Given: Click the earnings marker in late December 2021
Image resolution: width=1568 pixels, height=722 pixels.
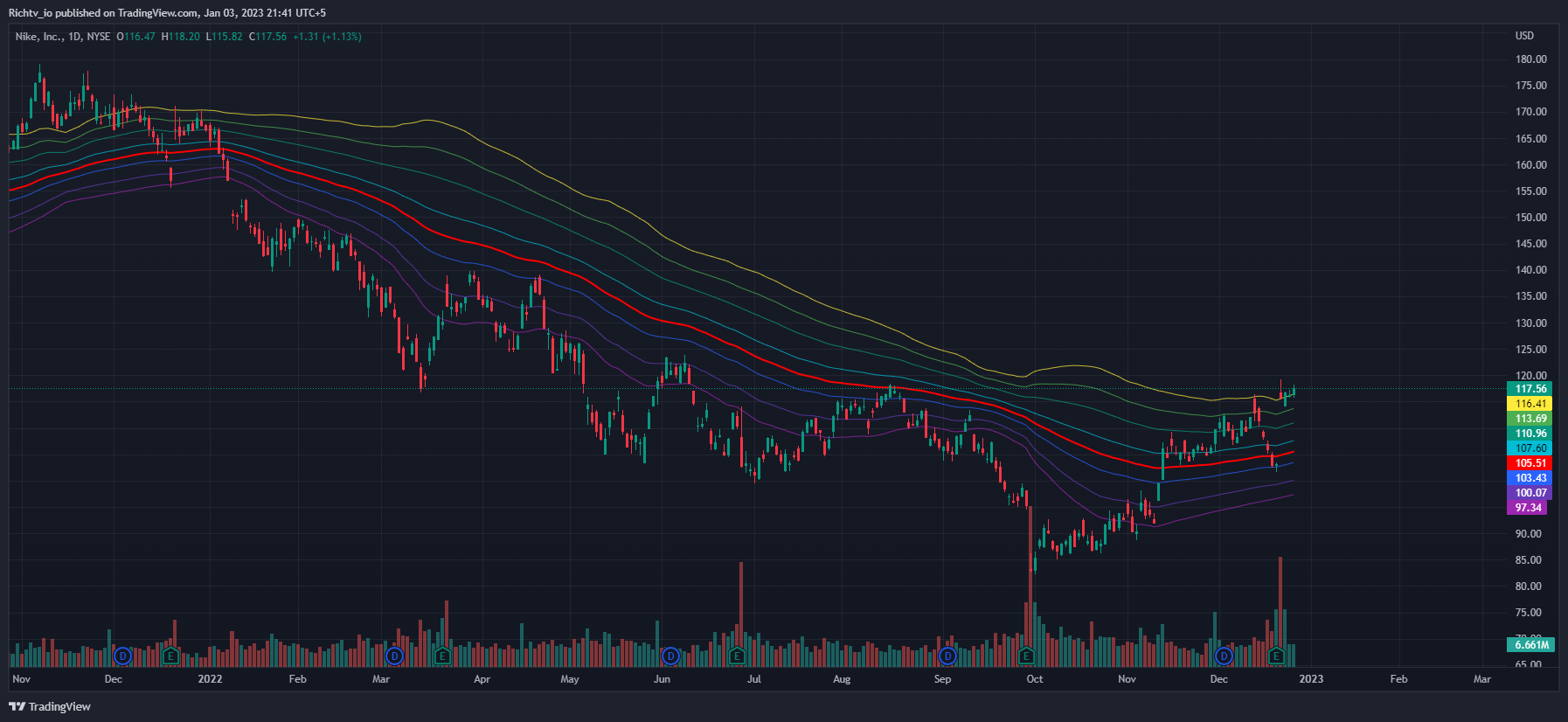Looking at the screenshot, I should (170, 656).
